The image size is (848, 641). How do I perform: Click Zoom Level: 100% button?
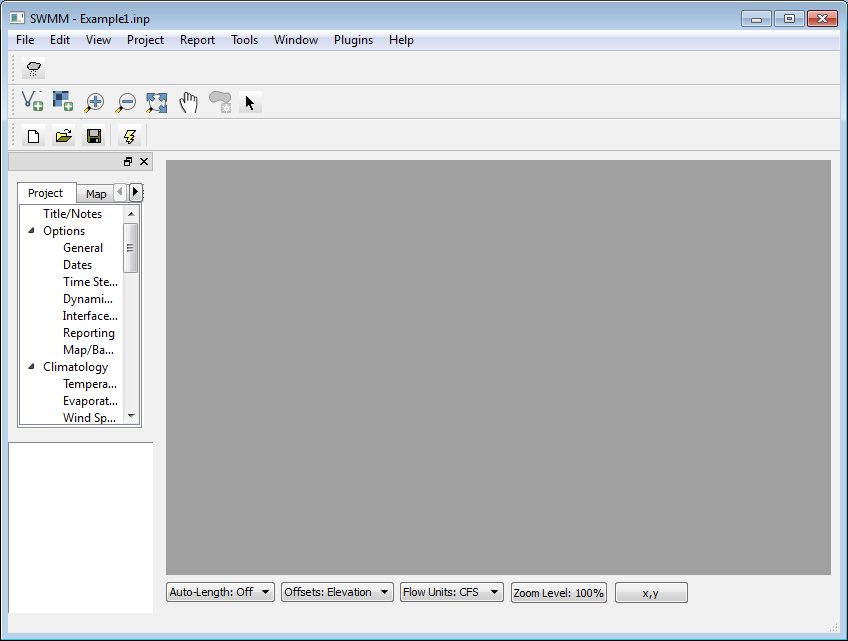coord(559,593)
